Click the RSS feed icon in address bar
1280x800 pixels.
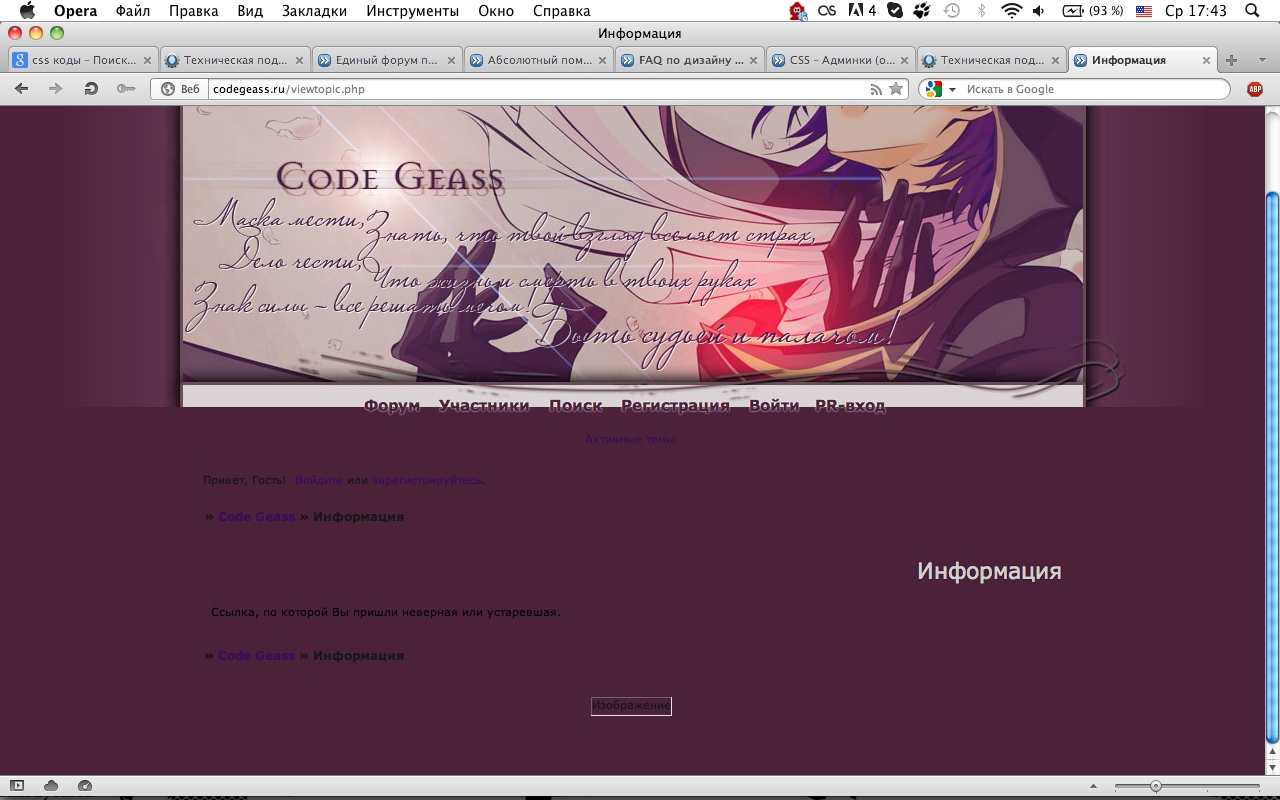point(876,89)
